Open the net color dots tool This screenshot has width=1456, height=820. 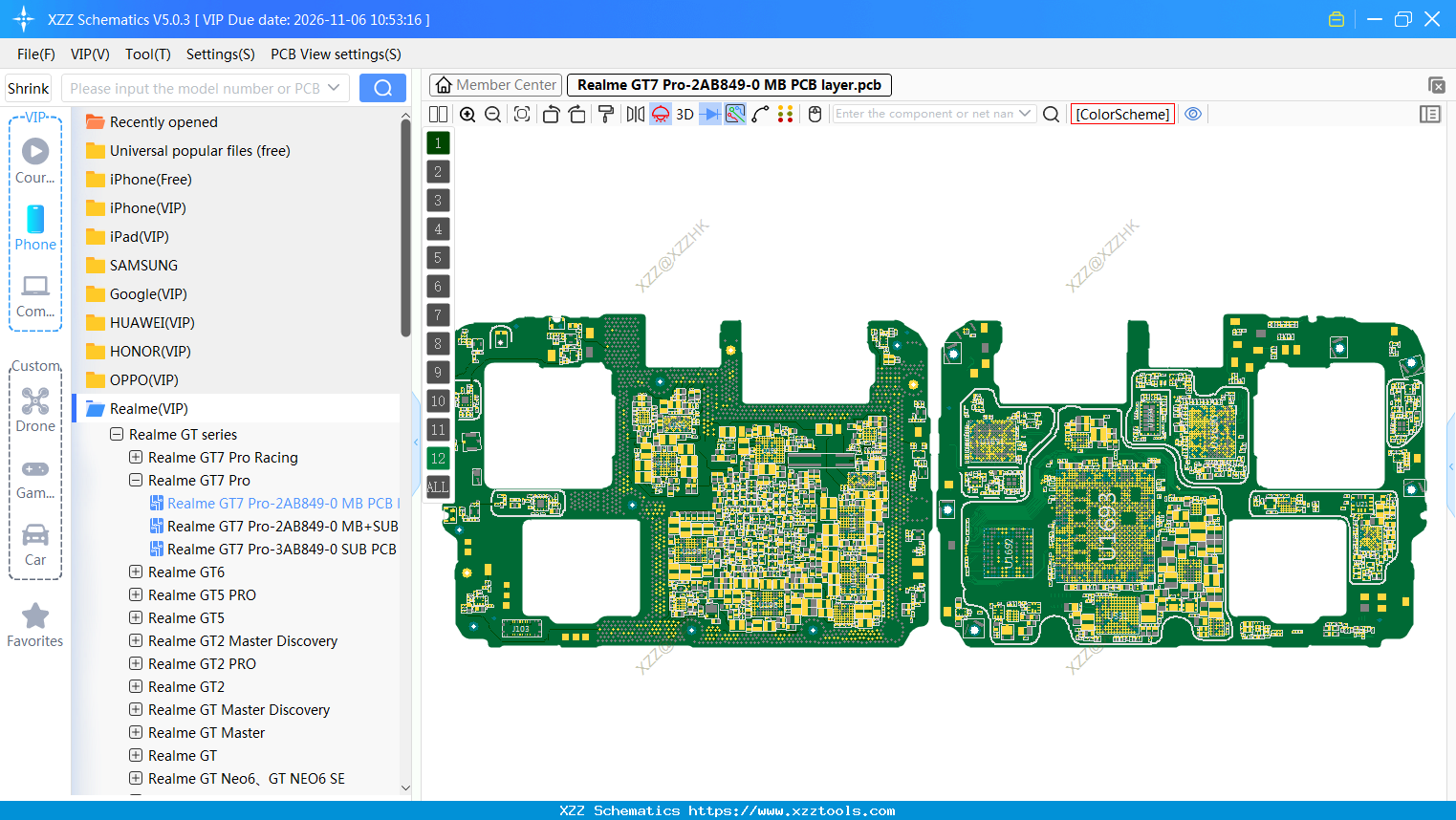[x=784, y=114]
